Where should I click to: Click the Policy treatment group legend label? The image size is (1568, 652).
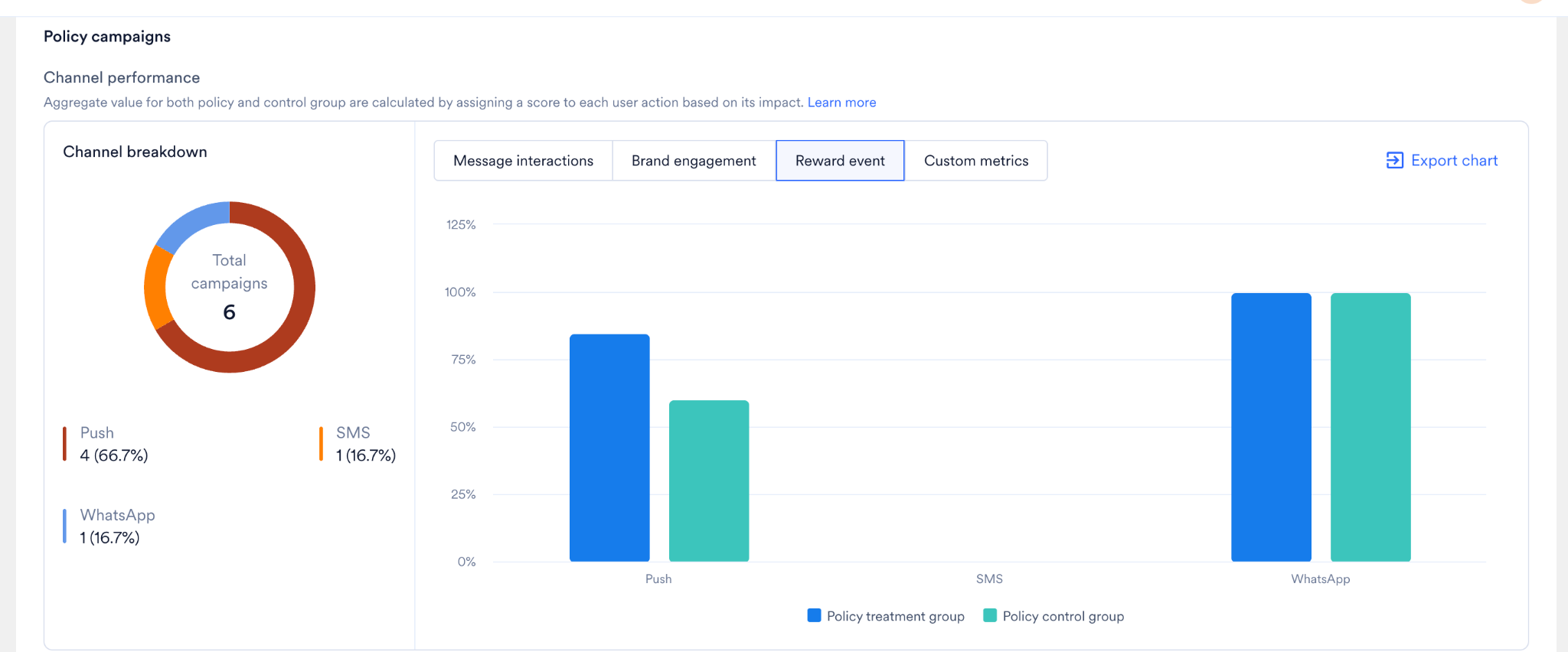click(x=896, y=616)
